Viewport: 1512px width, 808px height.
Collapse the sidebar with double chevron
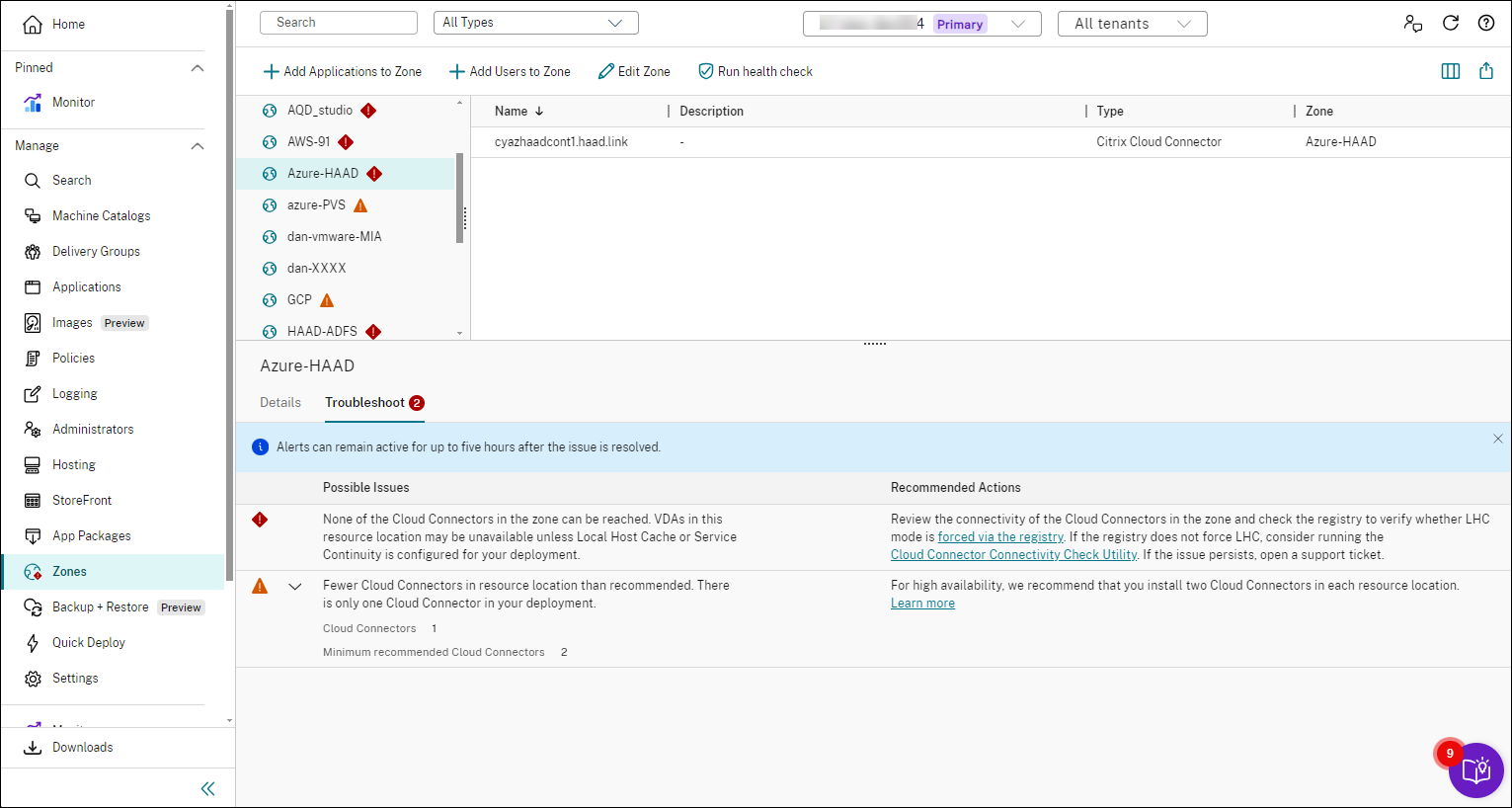click(x=207, y=788)
